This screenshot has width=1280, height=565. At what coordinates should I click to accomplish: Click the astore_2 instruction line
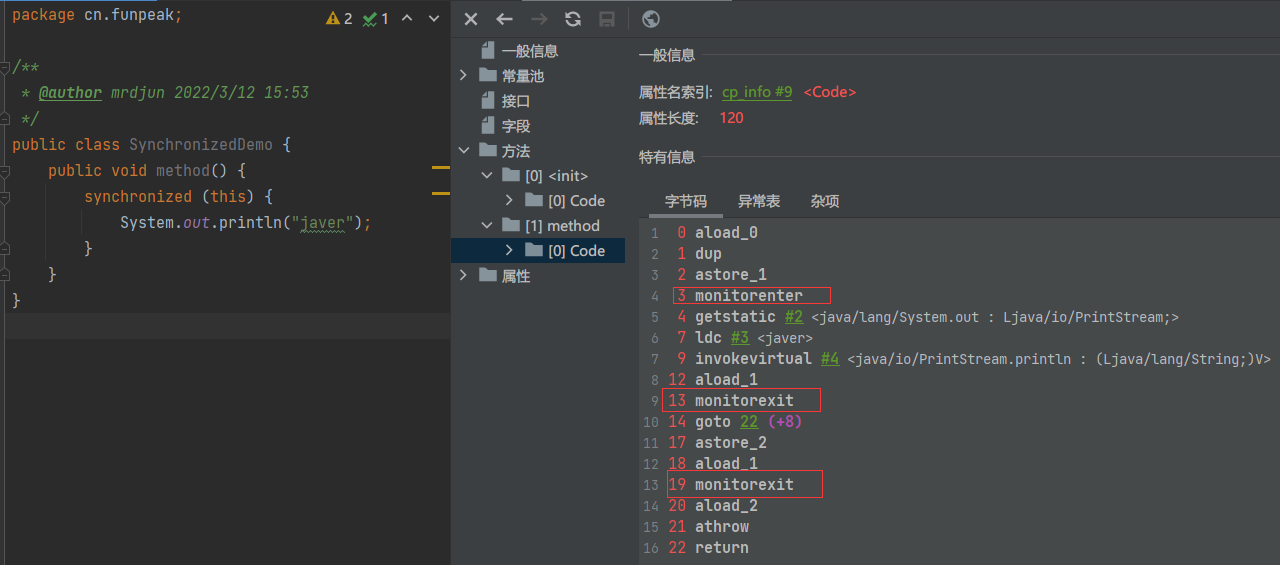(731, 443)
